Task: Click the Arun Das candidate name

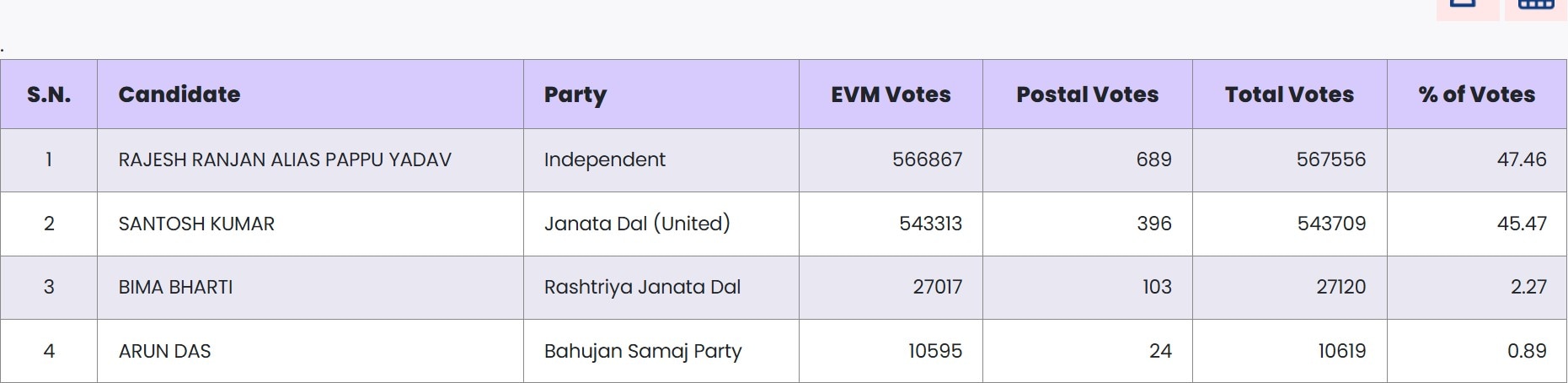Action: pos(164,351)
